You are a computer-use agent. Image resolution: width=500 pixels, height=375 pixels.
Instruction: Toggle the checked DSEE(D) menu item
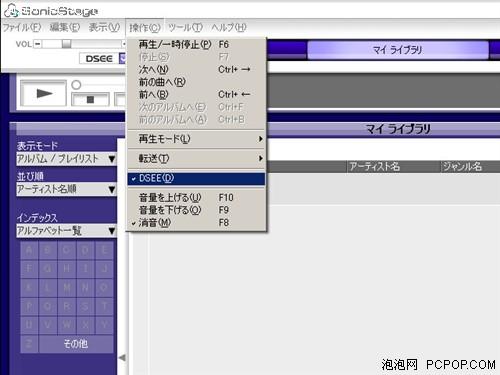click(196, 178)
